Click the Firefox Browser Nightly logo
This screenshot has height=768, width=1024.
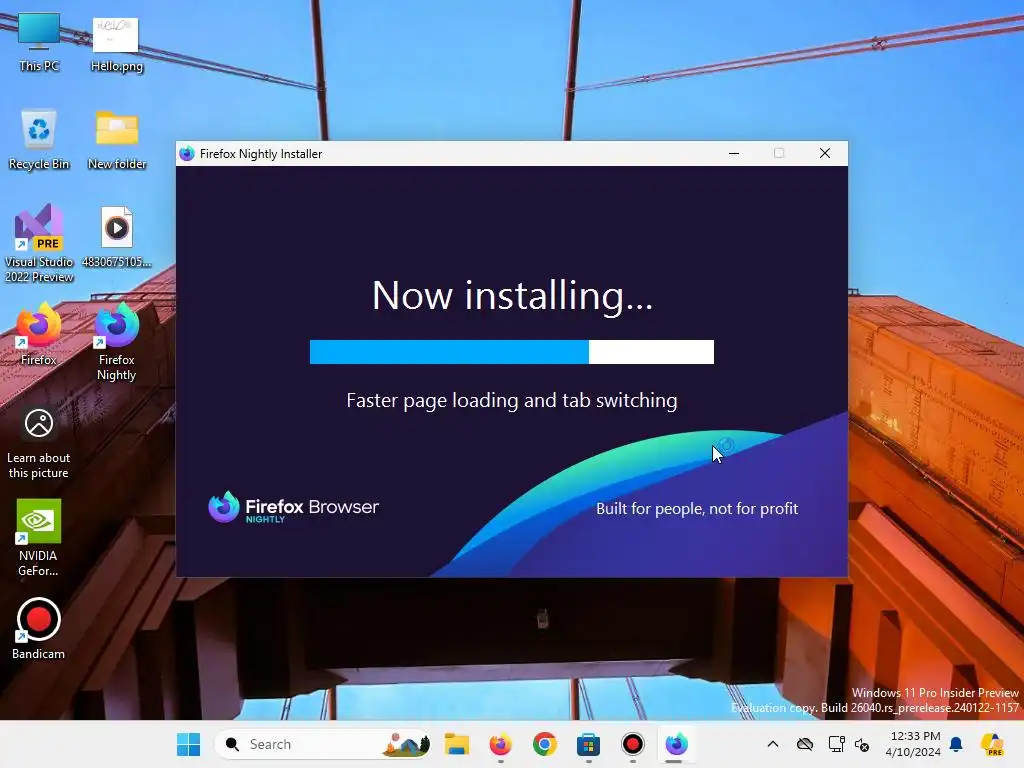click(x=293, y=507)
